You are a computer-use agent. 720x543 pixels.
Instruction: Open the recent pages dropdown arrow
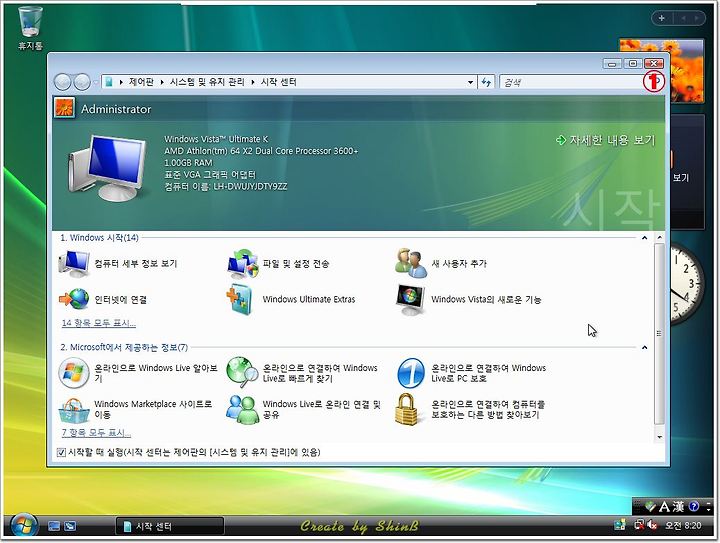96,83
